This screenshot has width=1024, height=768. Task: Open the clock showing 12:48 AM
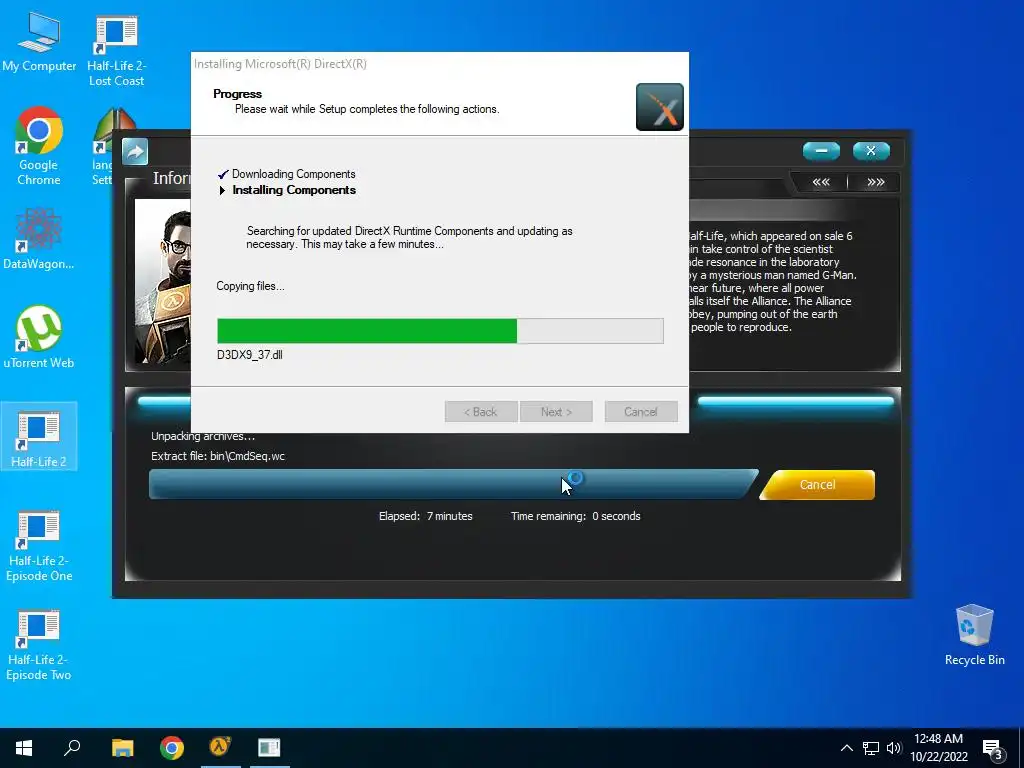click(x=938, y=748)
